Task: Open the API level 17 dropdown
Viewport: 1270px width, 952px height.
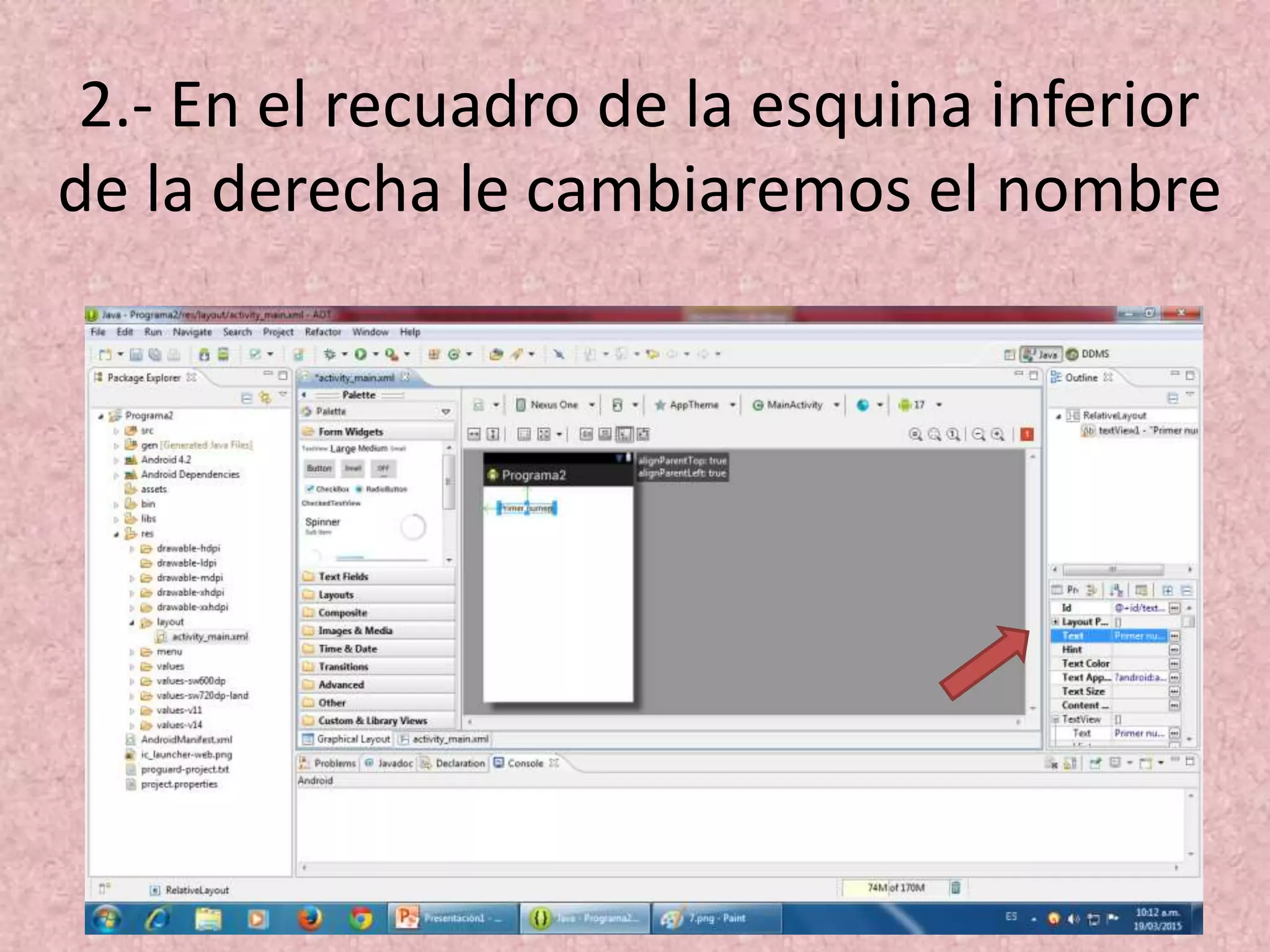Action: click(939, 405)
